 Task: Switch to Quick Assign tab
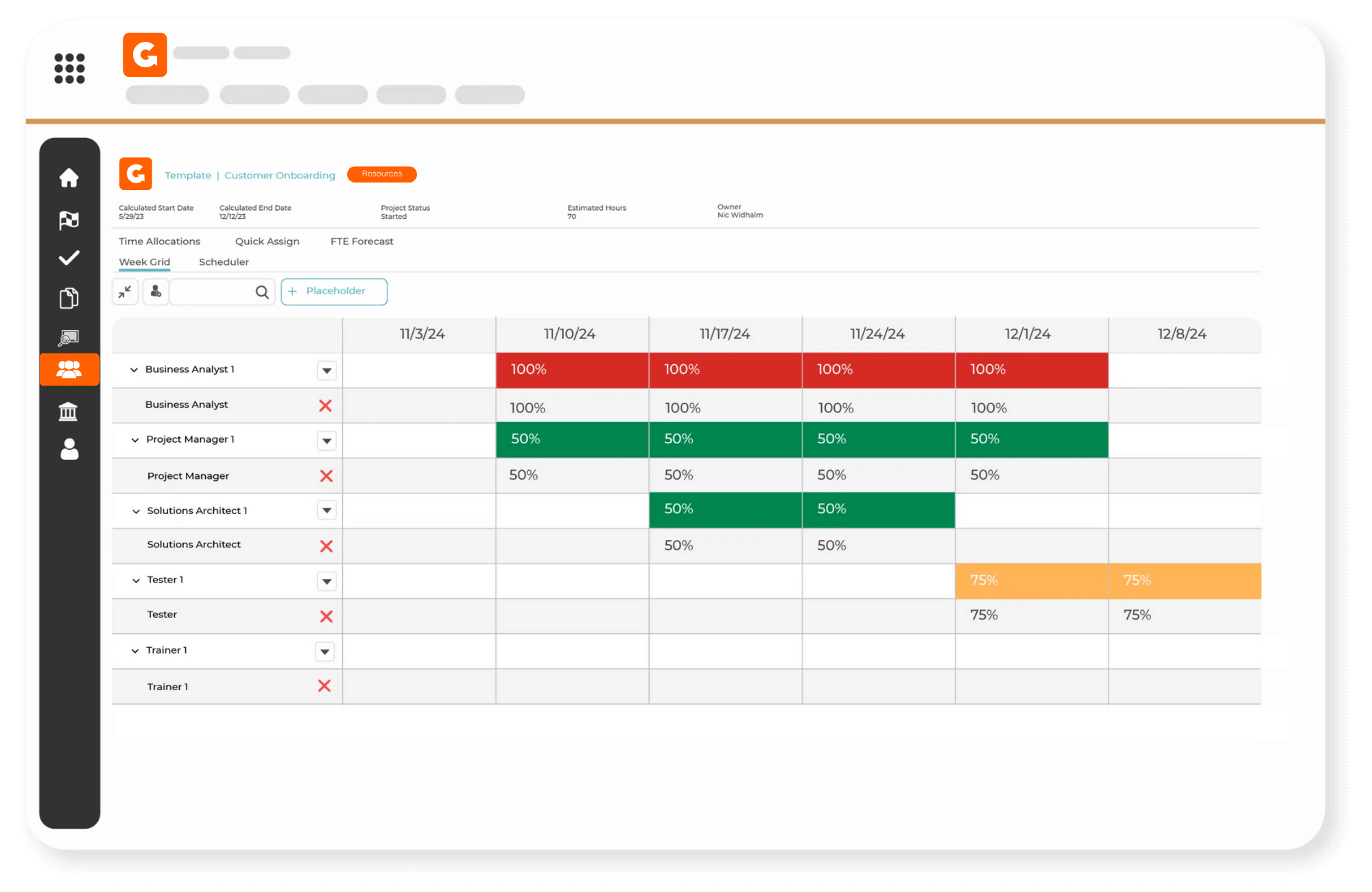tap(267, 242)
